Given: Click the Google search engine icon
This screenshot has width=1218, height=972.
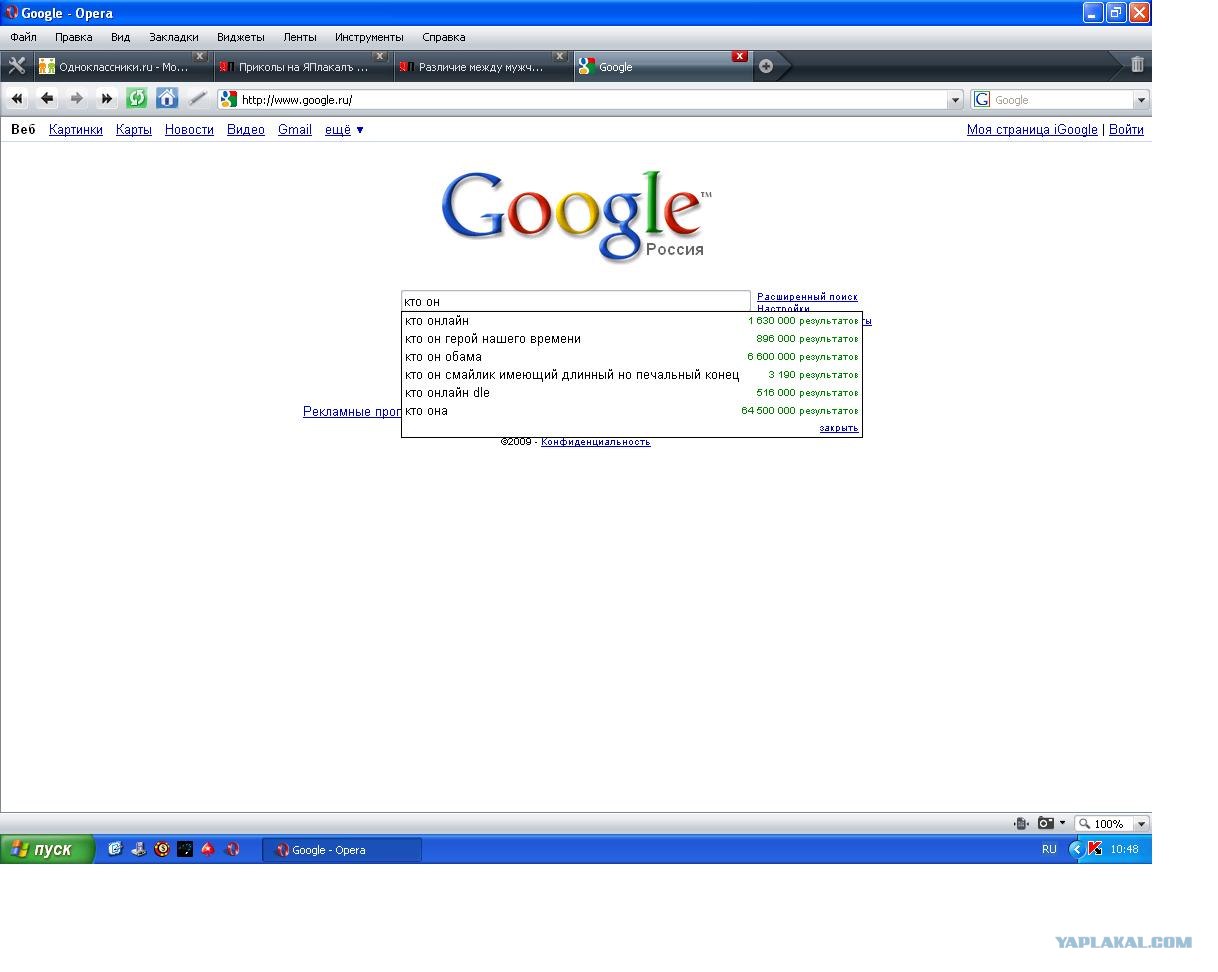Looking at the screenshot, I should pyautogui.click(x=983, y=99).
